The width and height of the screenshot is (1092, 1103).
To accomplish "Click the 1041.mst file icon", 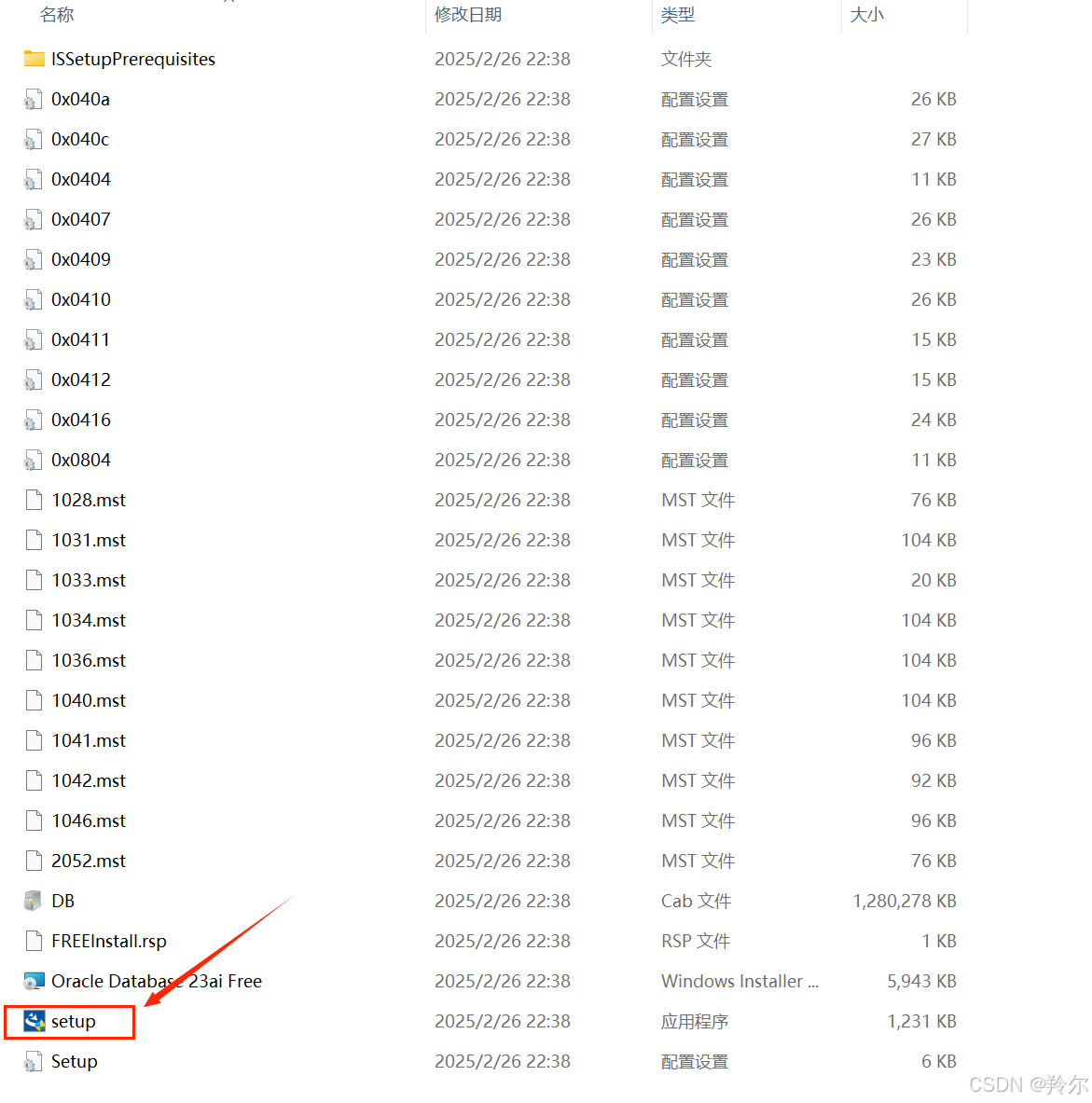I will tap(34, 740).
